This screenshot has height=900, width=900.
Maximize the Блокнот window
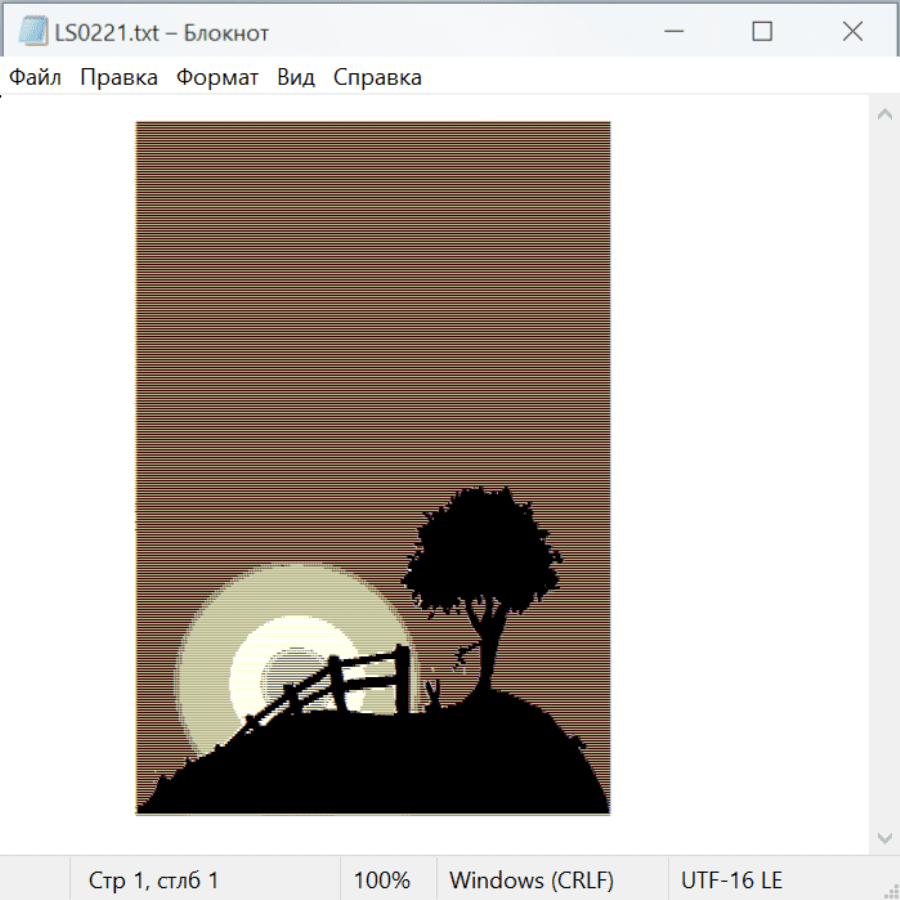tap(762, 32)
